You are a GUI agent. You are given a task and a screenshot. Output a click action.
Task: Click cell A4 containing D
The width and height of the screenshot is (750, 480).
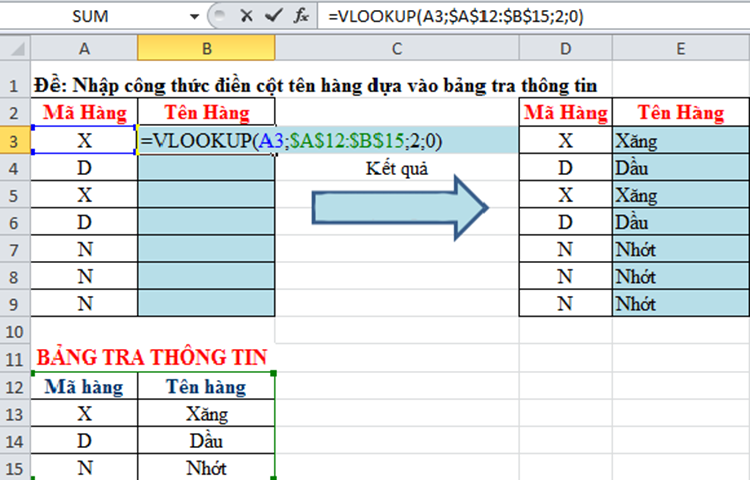click(x=85, y=168)
